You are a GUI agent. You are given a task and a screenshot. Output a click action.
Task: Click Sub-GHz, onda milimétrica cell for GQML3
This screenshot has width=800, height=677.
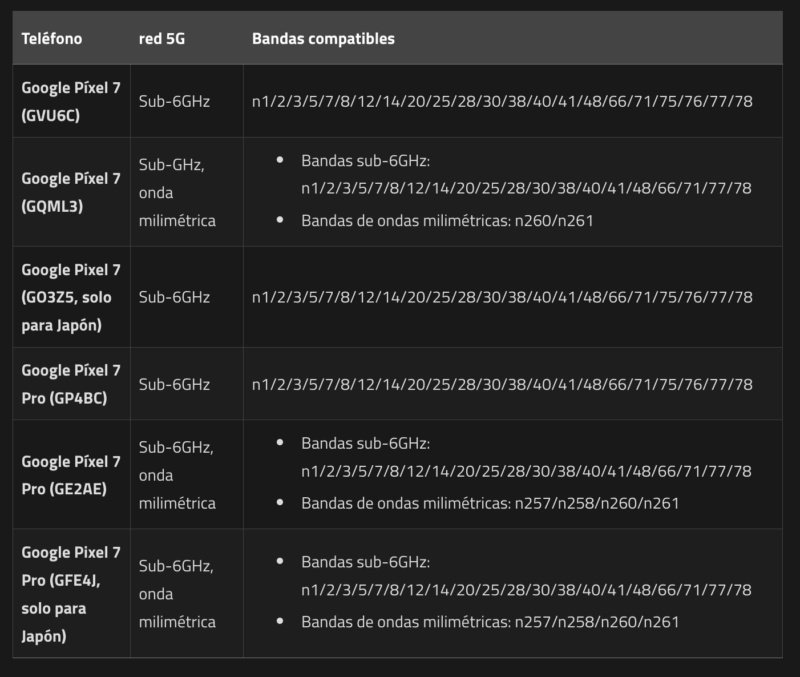177,192
